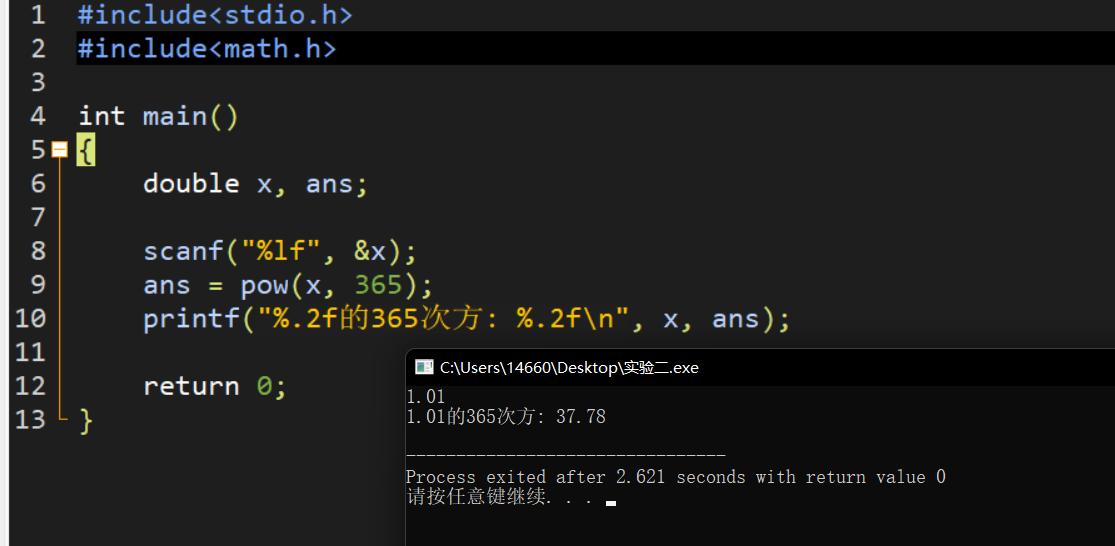The height and width of the screenshot is (546, 1115).
Task: Click the Process exited message in console
Action: [x=675, y=477]
